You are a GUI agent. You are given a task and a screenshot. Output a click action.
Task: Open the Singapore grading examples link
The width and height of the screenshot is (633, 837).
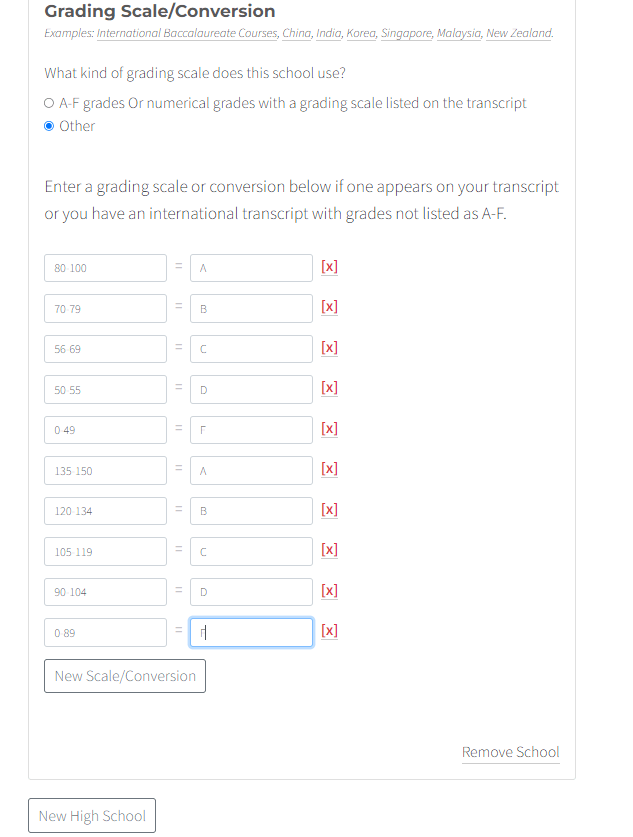pos(406,32)
